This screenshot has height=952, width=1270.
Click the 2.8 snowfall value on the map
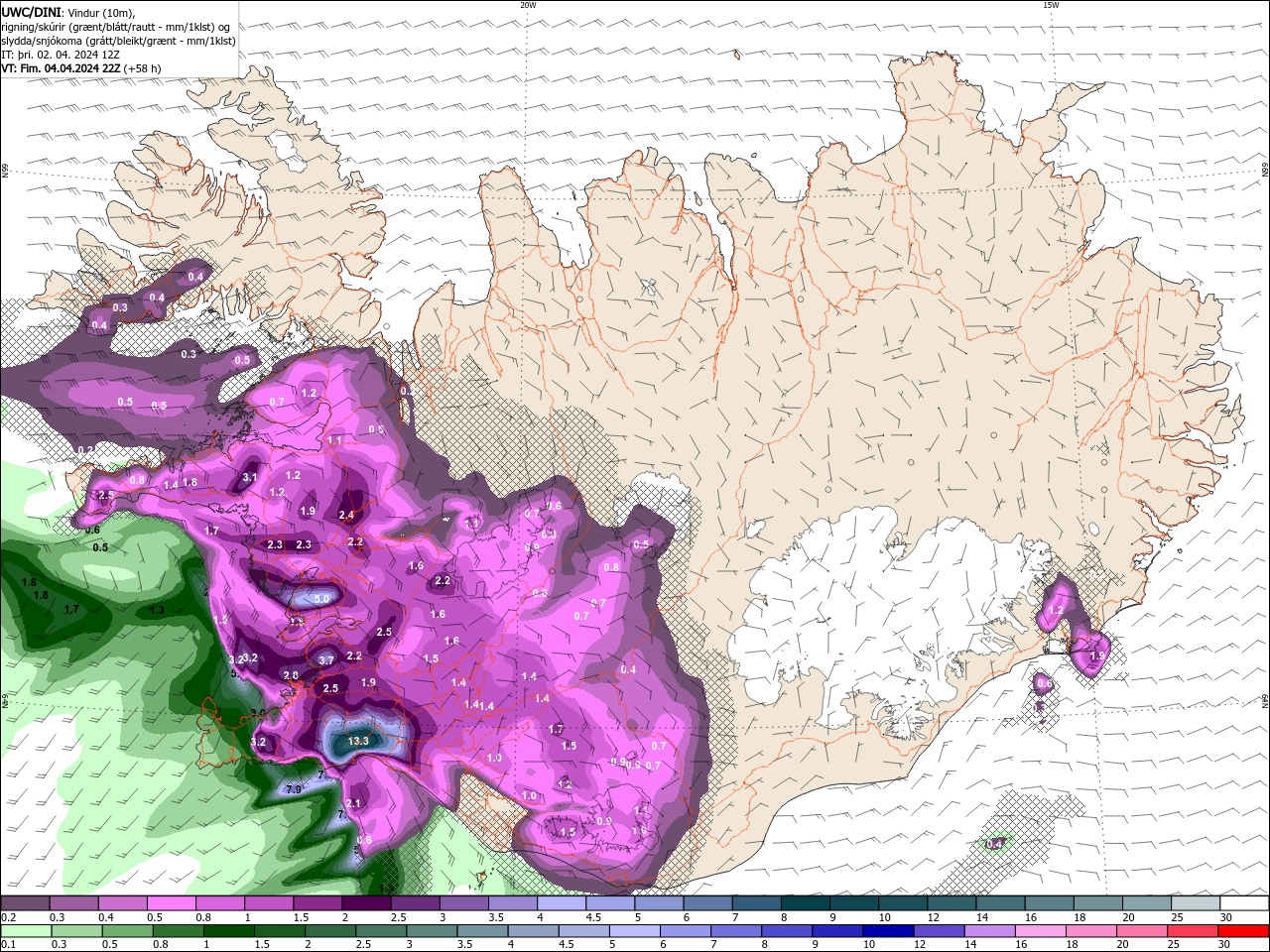(291, 674)
